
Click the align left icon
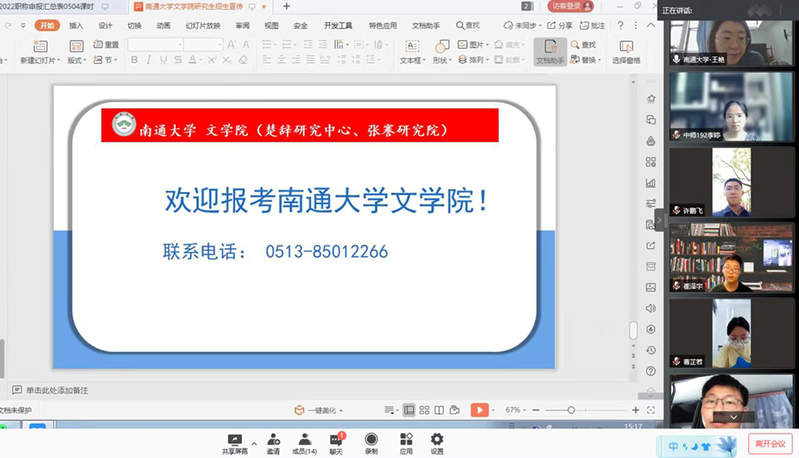coord(267,60)
